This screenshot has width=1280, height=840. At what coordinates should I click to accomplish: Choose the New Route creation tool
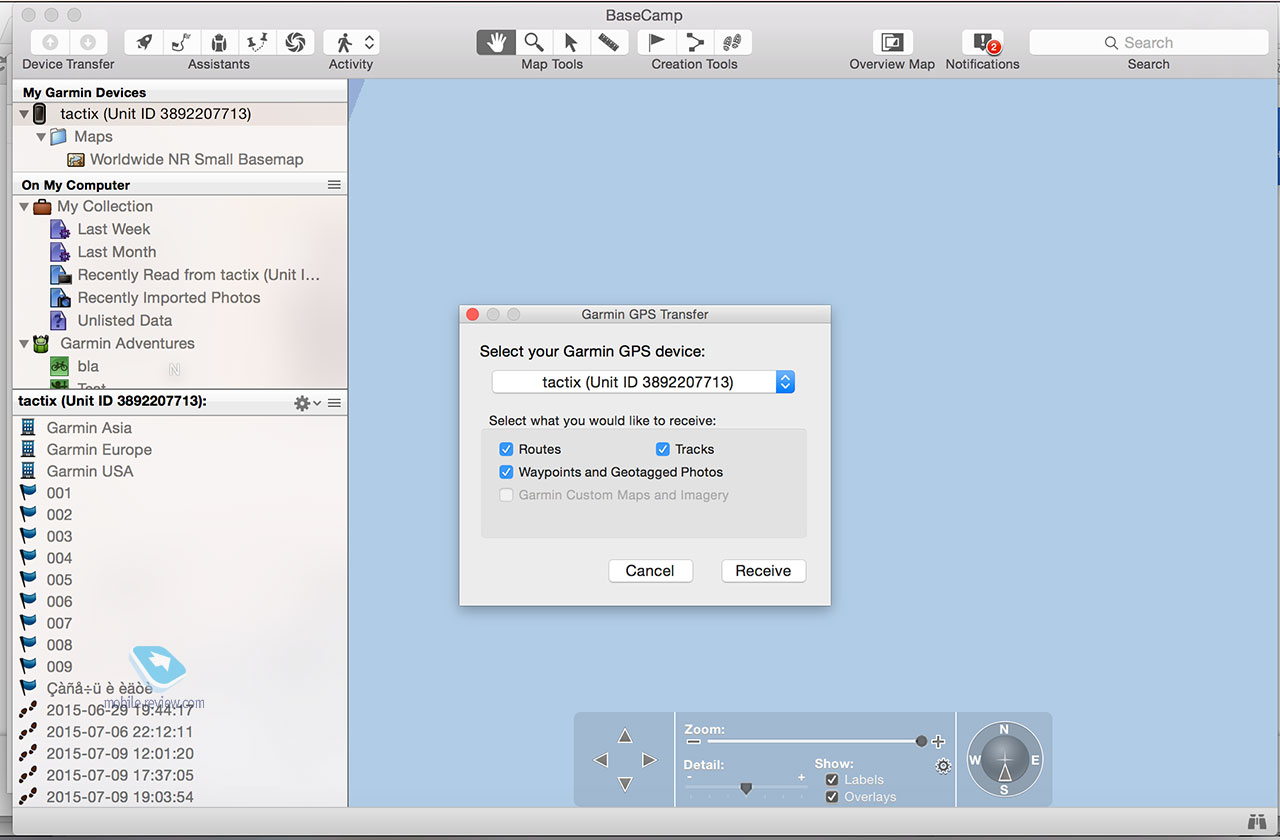tap(695, 42)
